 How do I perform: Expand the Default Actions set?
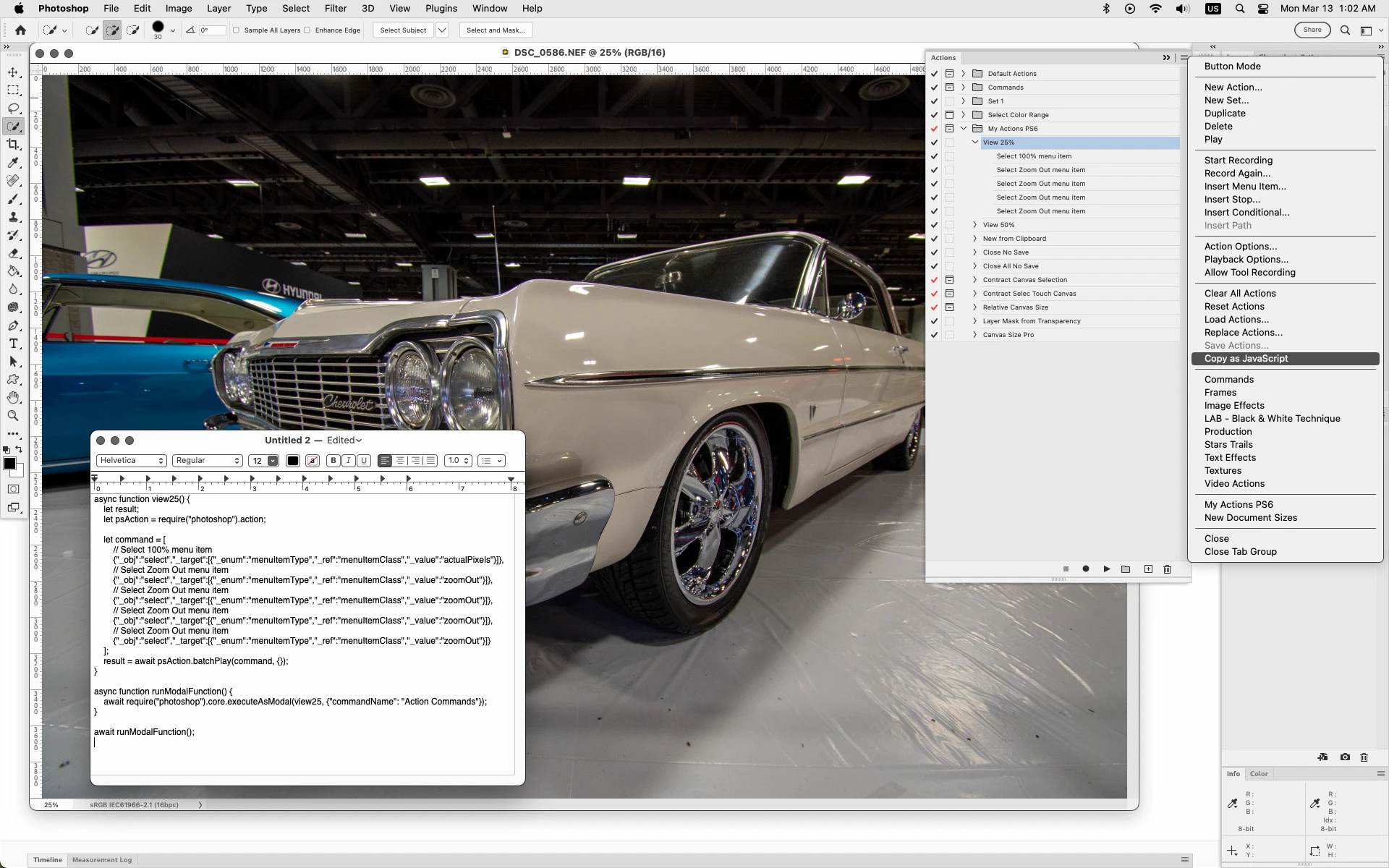pos(963,74)
